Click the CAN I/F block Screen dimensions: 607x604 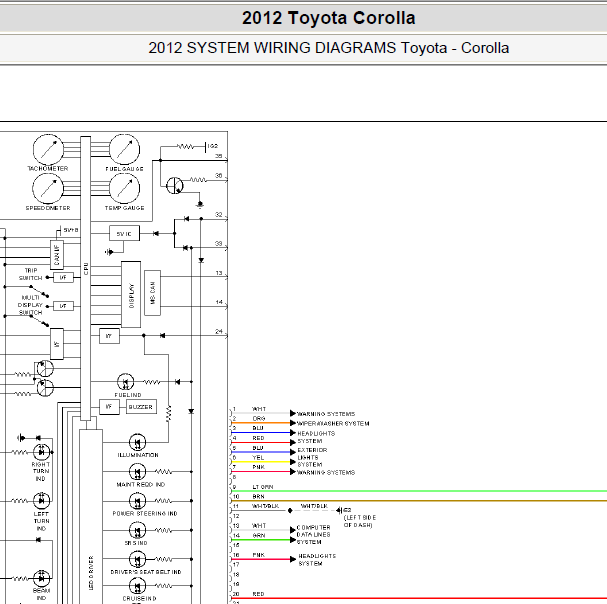coord(57,254)
